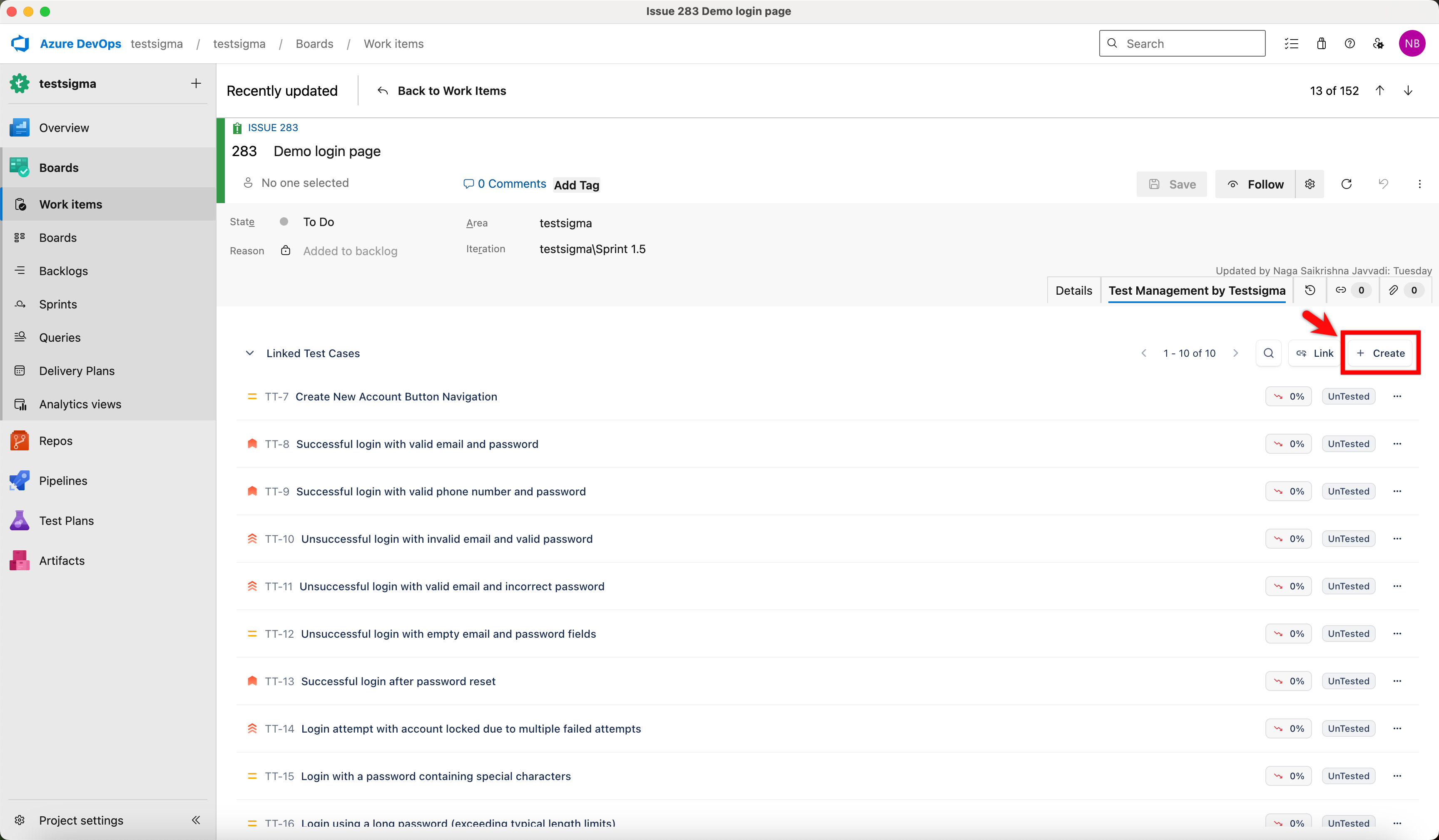Go to next work item arrow

(x=1408, y=91)
